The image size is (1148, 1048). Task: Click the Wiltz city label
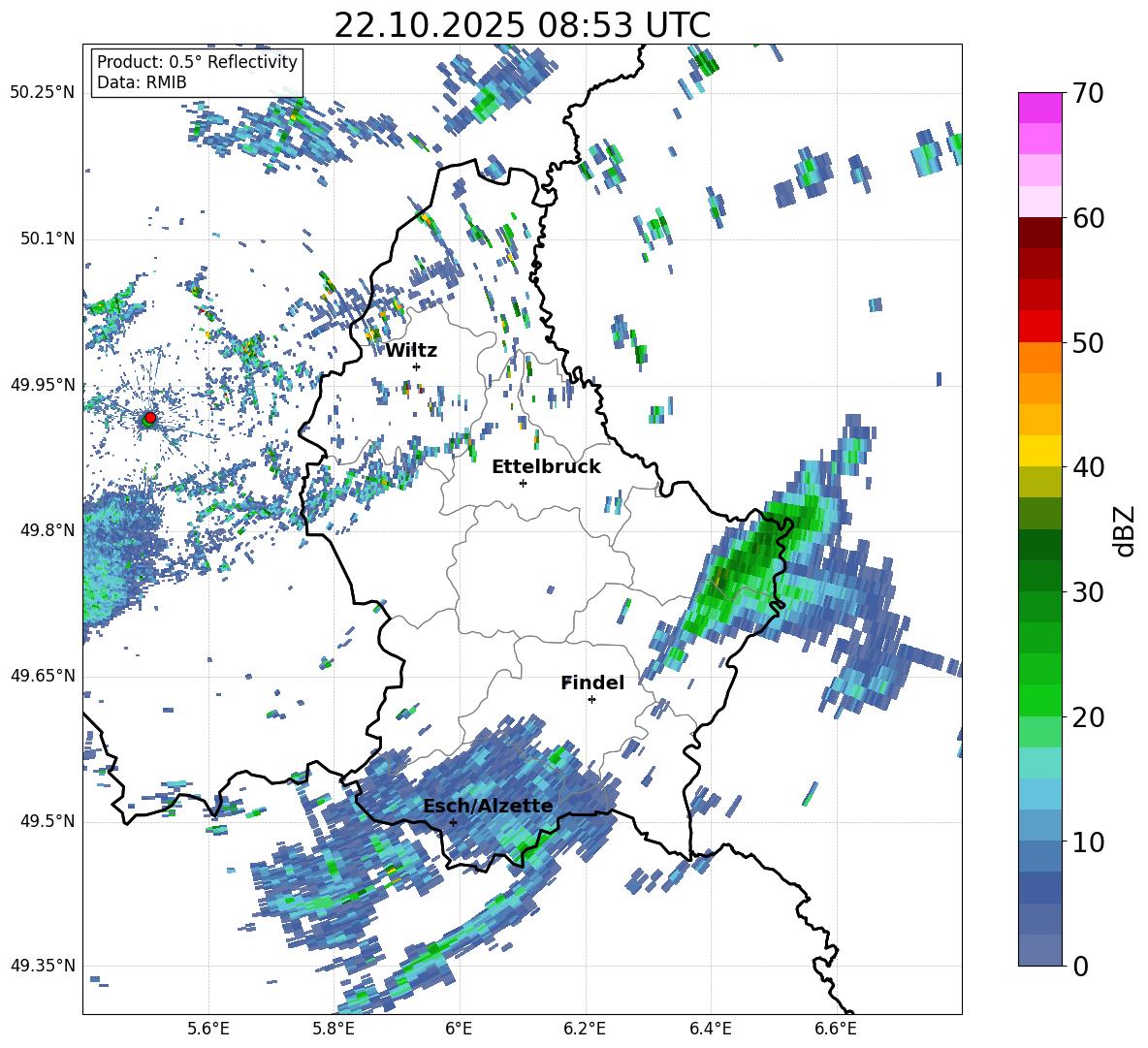click(411, 351)
